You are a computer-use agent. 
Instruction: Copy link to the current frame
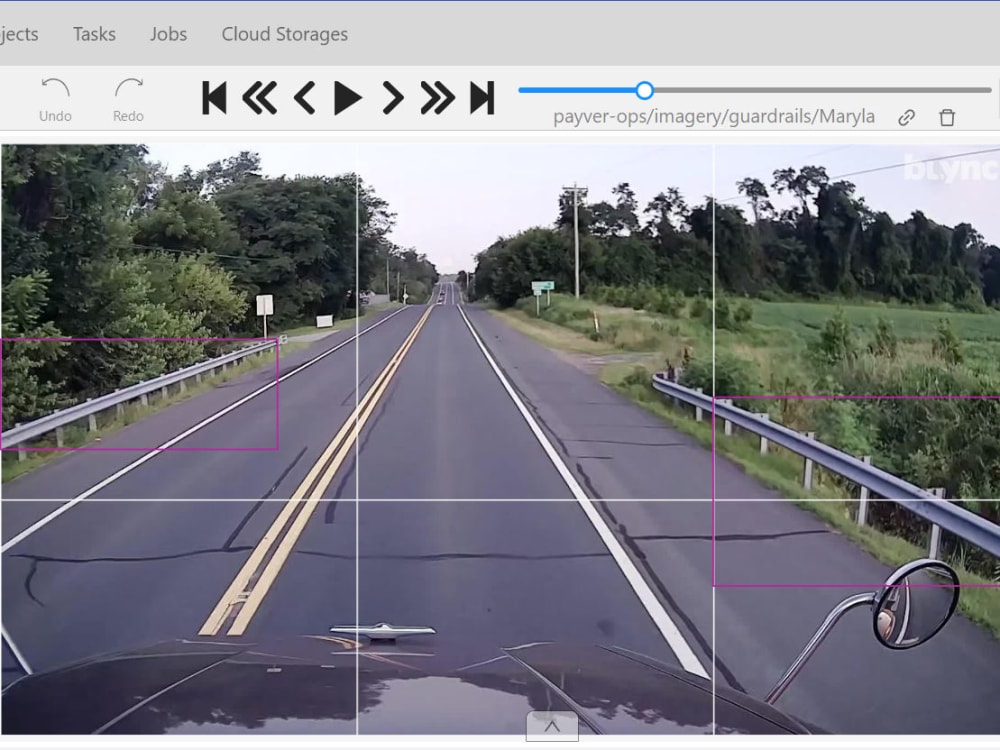pos(906,117)
